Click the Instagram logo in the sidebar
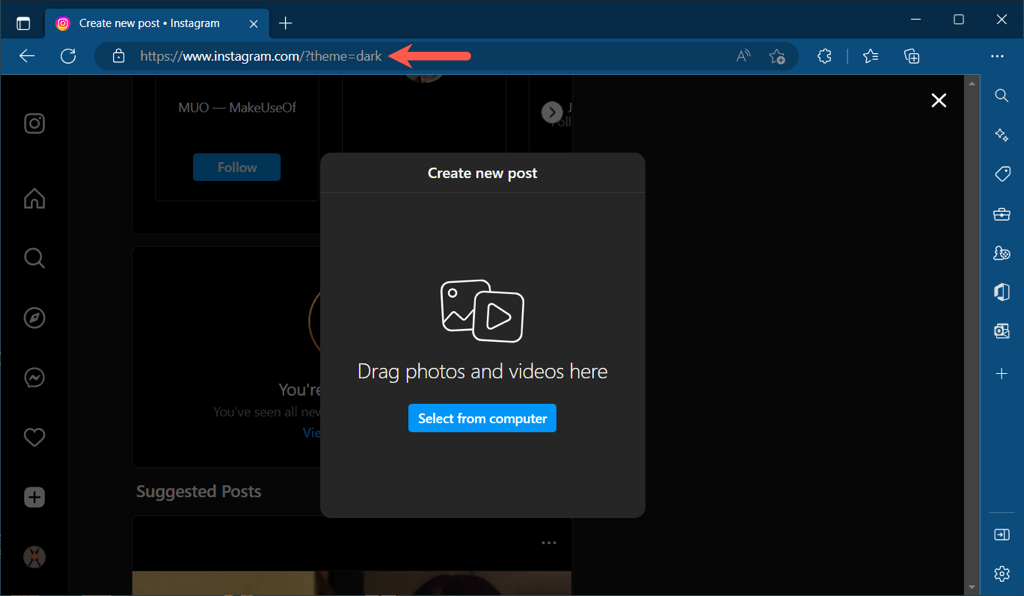The width and height of the screenshot is (1024, 596). coord(34,124)
